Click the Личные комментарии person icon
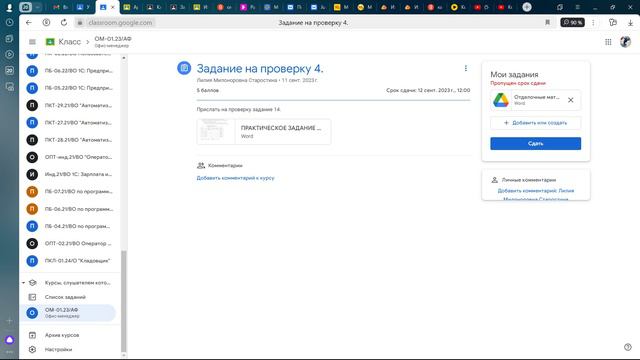Screen dimensions: 640x360 click(x=494, y=180)
